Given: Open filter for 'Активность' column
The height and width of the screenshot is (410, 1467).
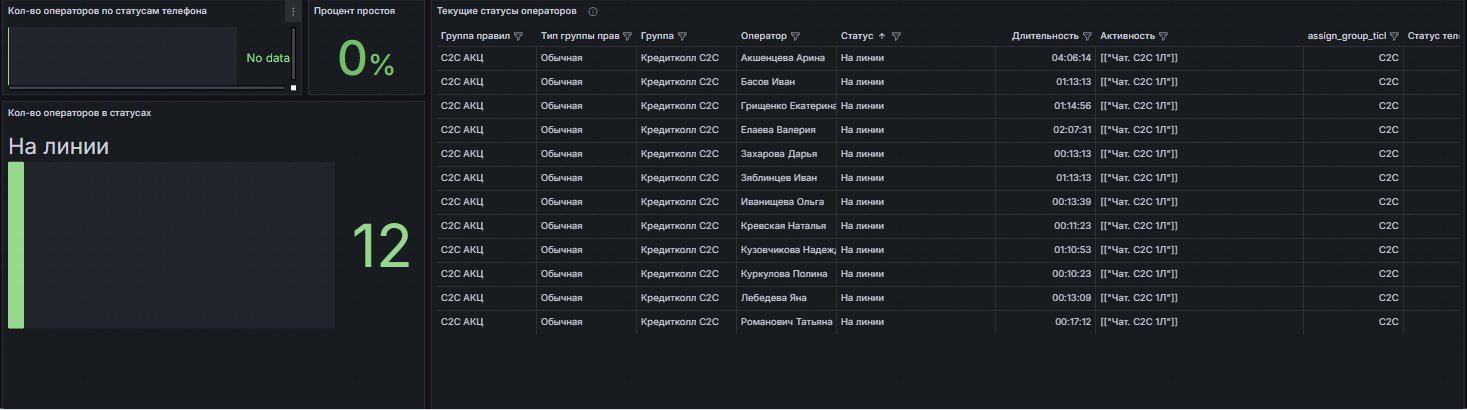Looking at the screenshot, I should [x=1163, y=36].
